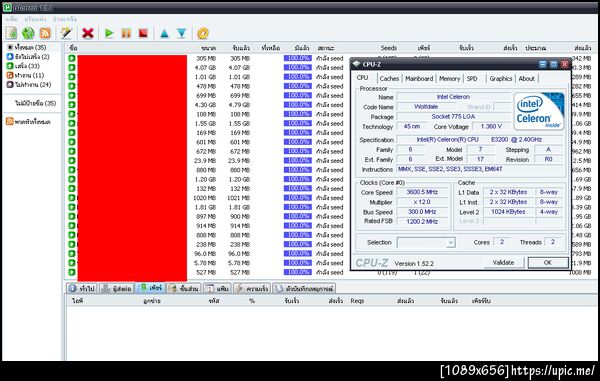Switch to Memory tab in CPU-Z
Viewport: 600px width, 381px height.
pos(449,78)
